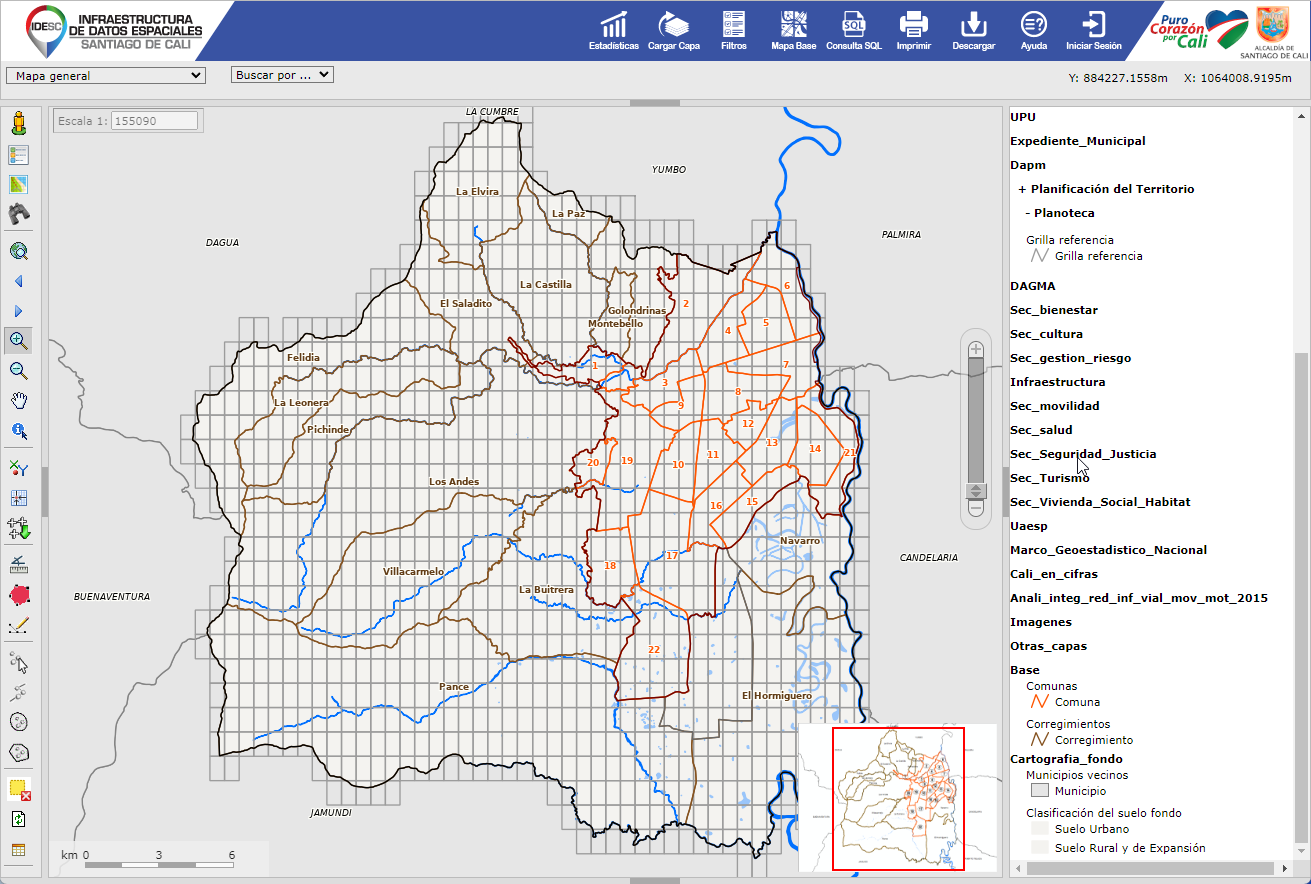Open Ayuda help

tap(1034, 30)
